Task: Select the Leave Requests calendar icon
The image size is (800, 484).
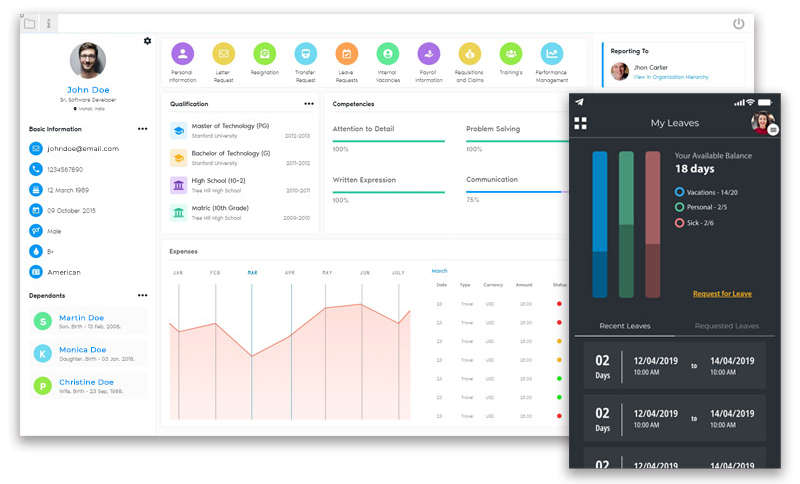Action: tap(346, 54)
